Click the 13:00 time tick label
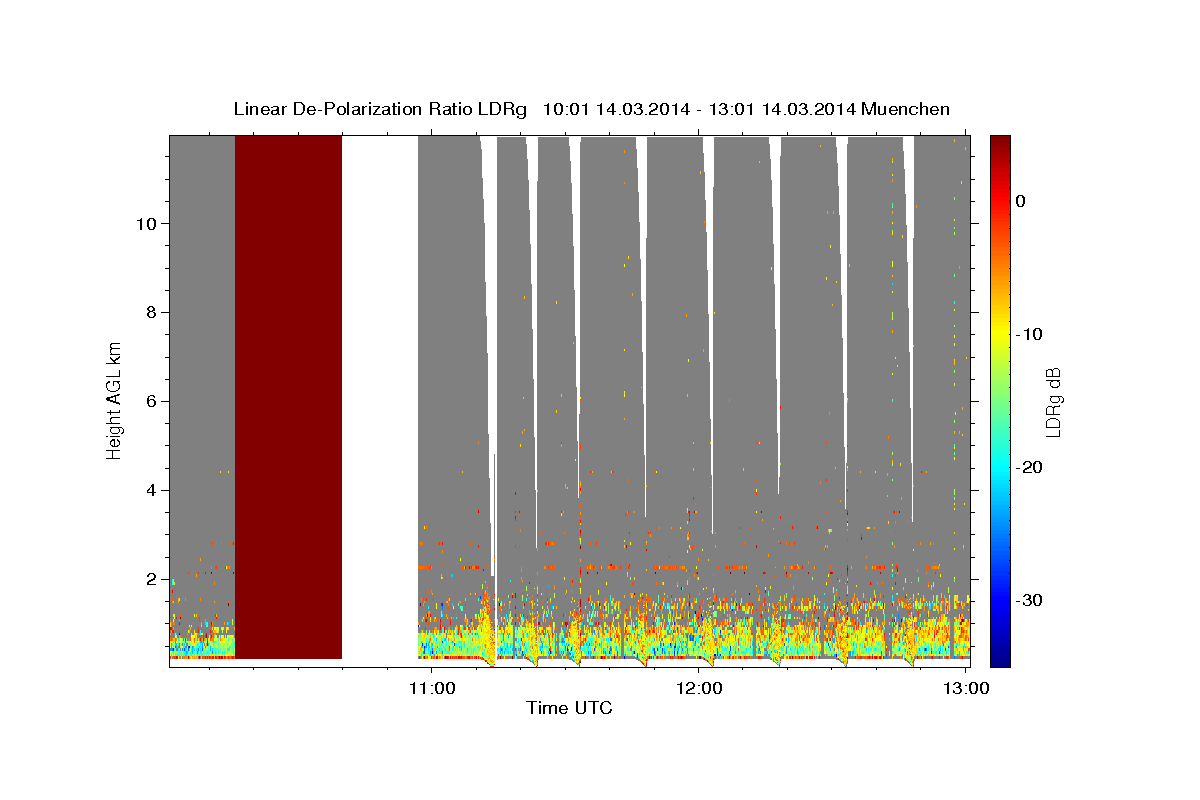The image size is (1200, 800). point(967,688)
